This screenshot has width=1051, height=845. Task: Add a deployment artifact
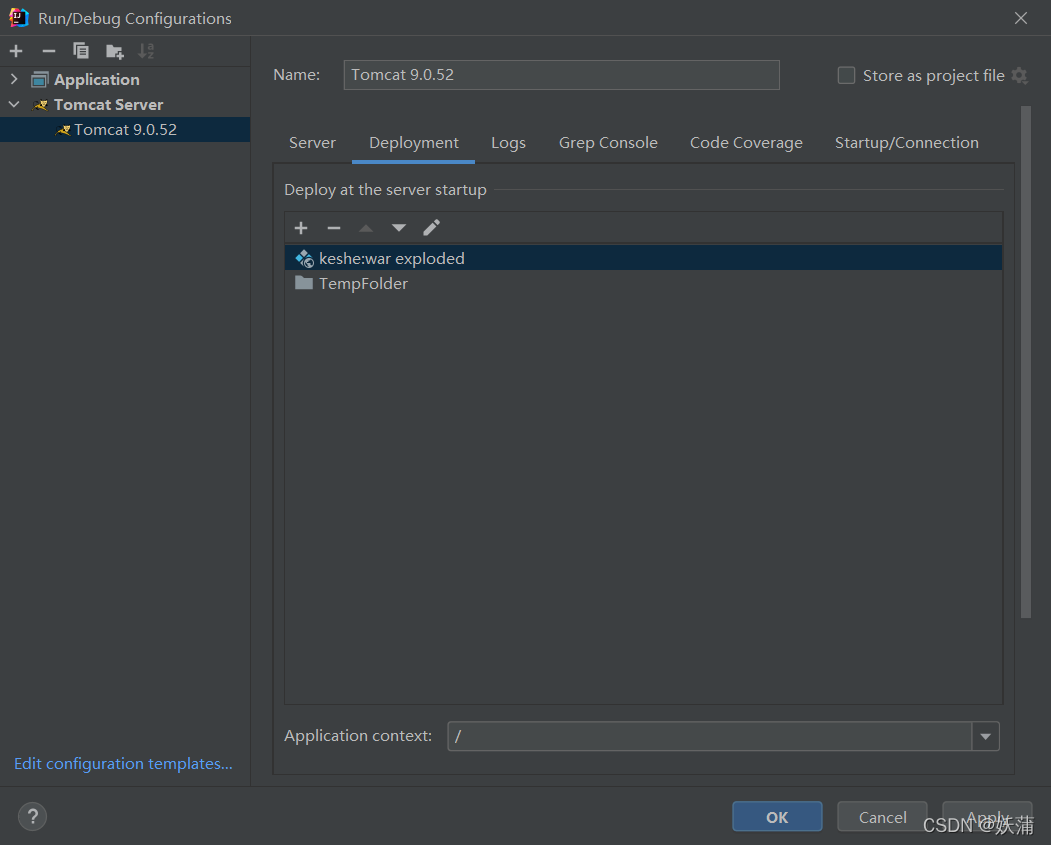tap(301, 228)
